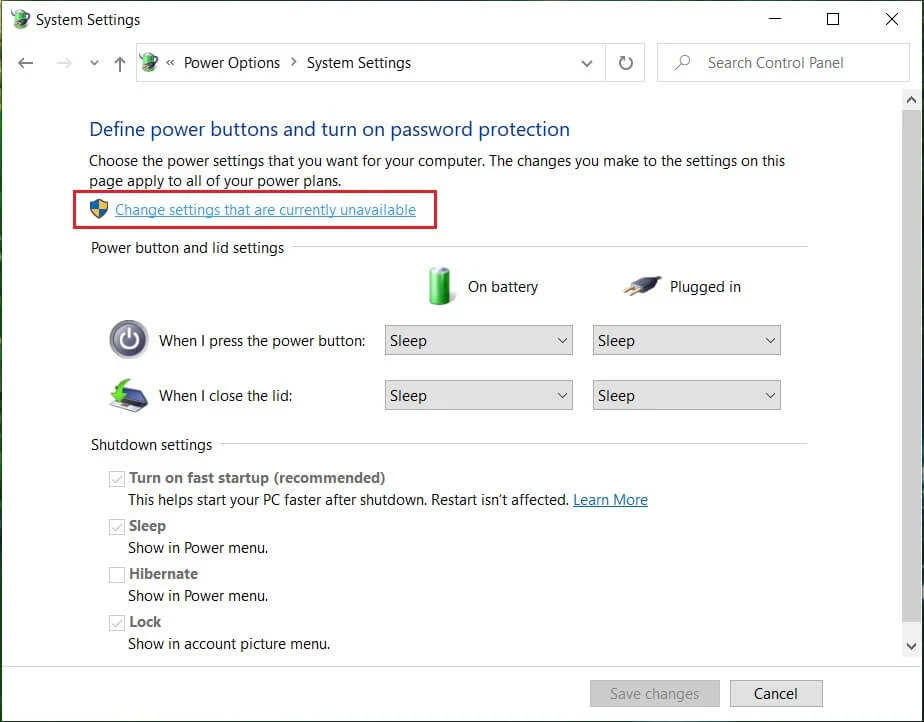This screenshot has width=924, height=722.
Task: Click the power button icon
Action: (128, 341)
